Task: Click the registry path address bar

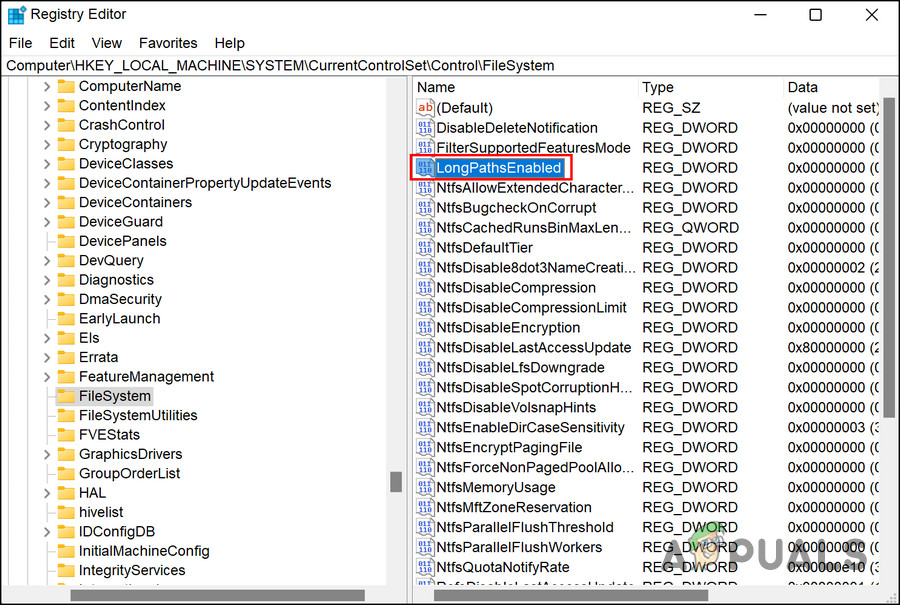Action: coord(450,65)
